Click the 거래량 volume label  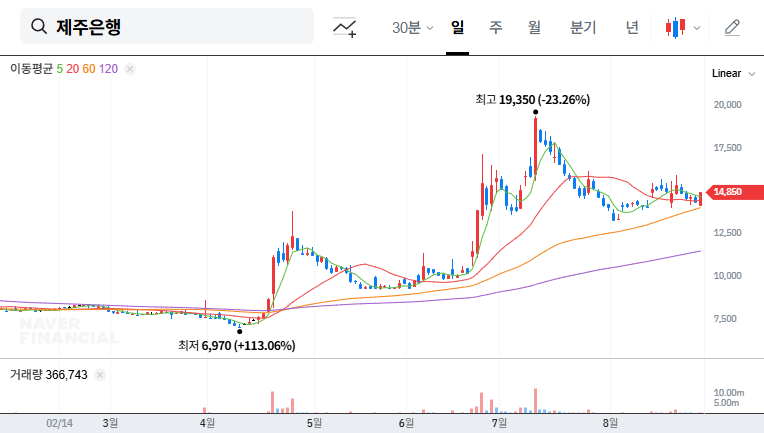pos(27,374)
